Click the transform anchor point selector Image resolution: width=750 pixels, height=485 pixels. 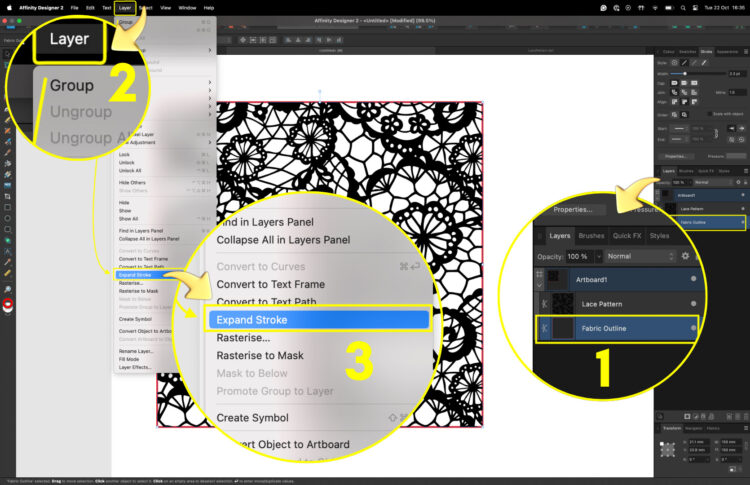tap(668, 451)
